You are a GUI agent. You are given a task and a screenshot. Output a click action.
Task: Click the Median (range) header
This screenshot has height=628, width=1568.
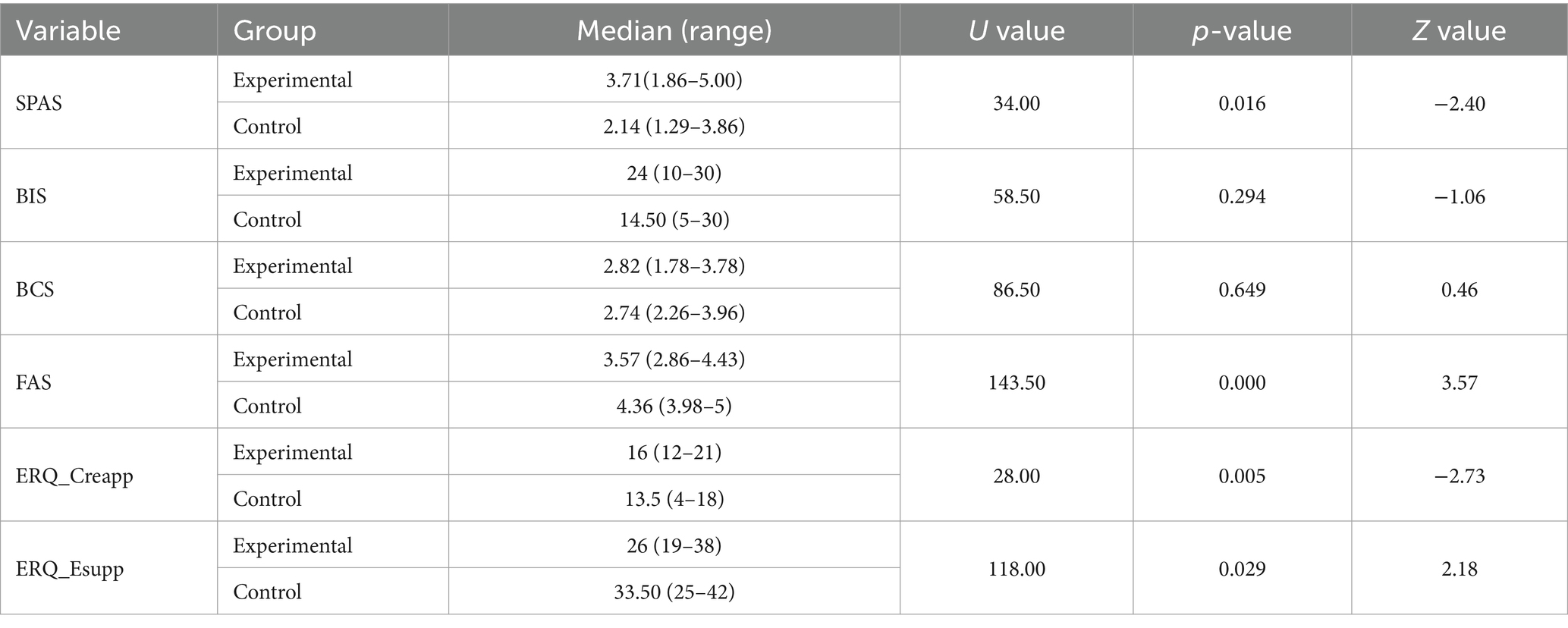point(674,31)
